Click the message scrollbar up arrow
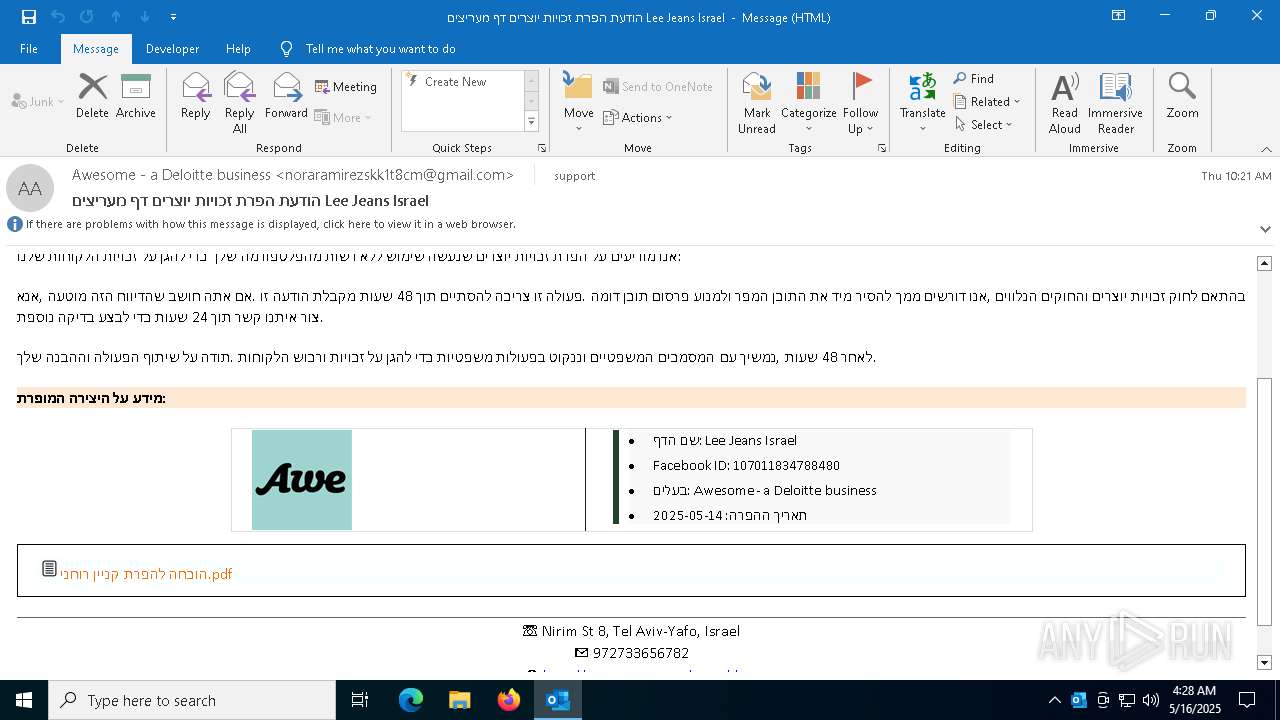The width and height of the screenshot is (1280, 720). 1264,263
